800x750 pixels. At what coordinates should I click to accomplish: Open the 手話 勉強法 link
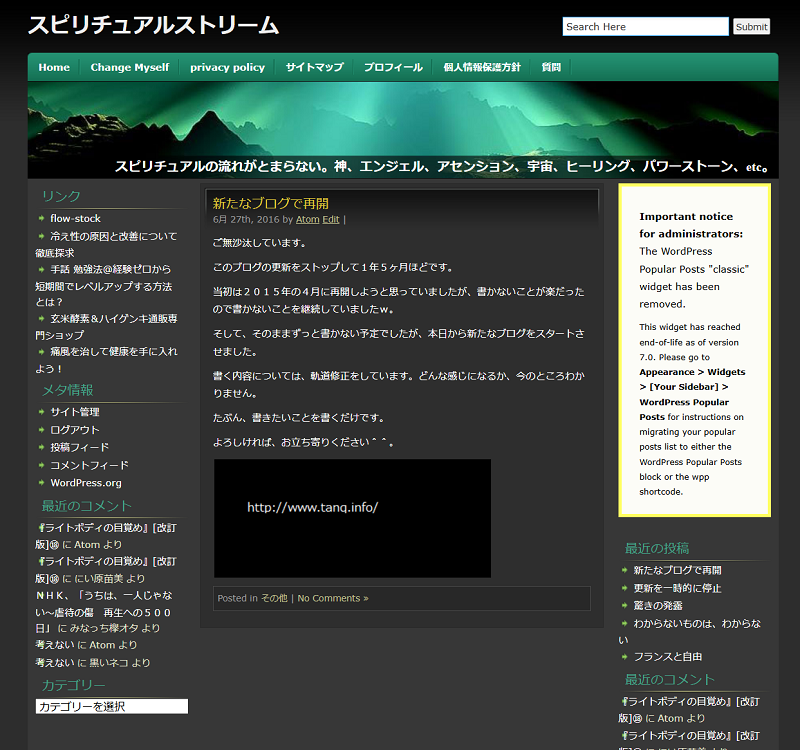104,285
